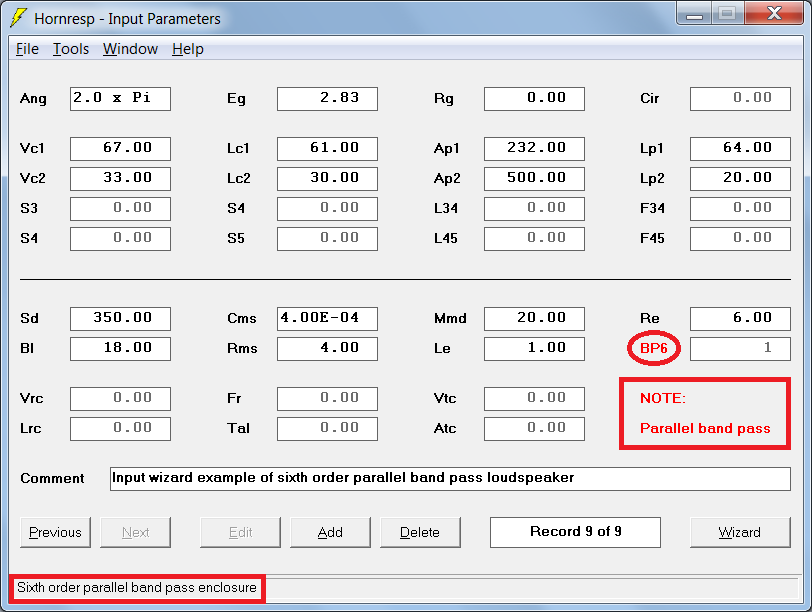Viewport: 812px width, 612px height.
Task: Click the disabled Edit button
Action: (240, 532)
